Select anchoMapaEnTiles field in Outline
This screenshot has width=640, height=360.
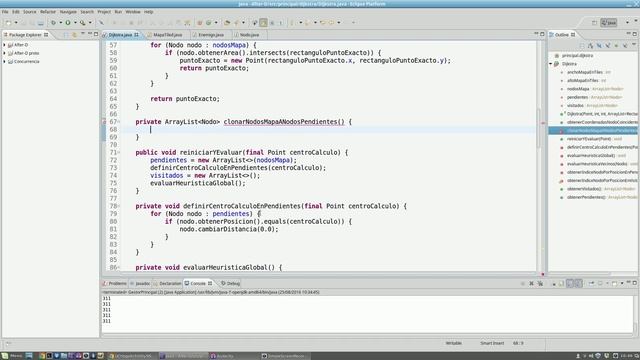pyautogui.click(x=584, y=72)
